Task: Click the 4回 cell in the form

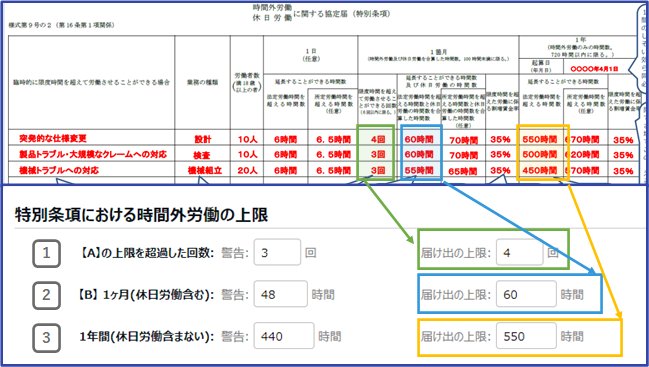Action: click(377, 139)
